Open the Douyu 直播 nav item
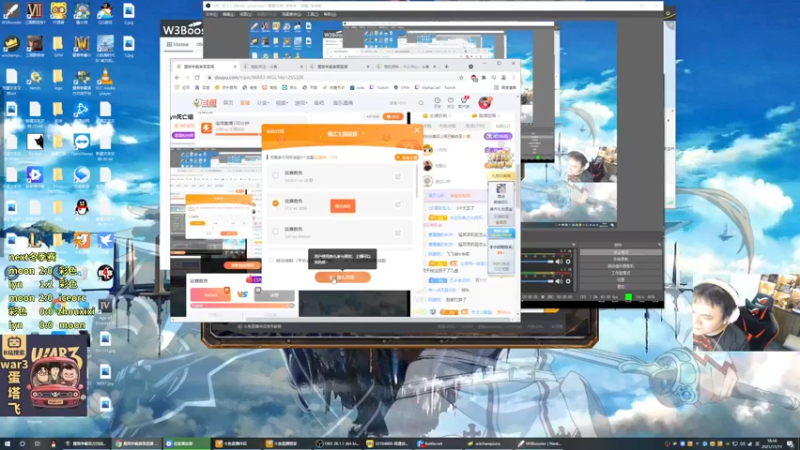The width and height of the screenshot is (800, 450). 245,103
